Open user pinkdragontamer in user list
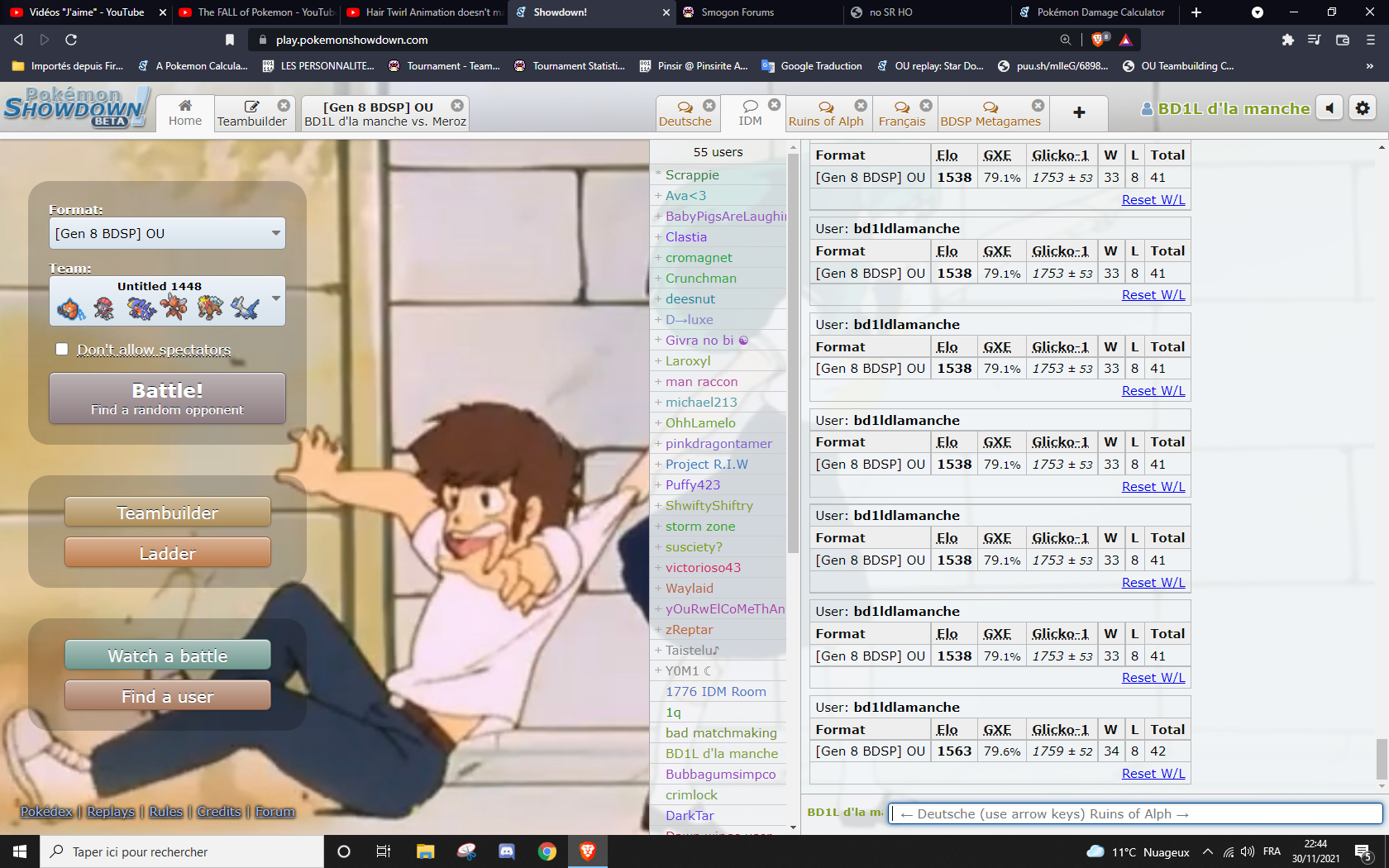The image size is (1389, 868). 718,444
